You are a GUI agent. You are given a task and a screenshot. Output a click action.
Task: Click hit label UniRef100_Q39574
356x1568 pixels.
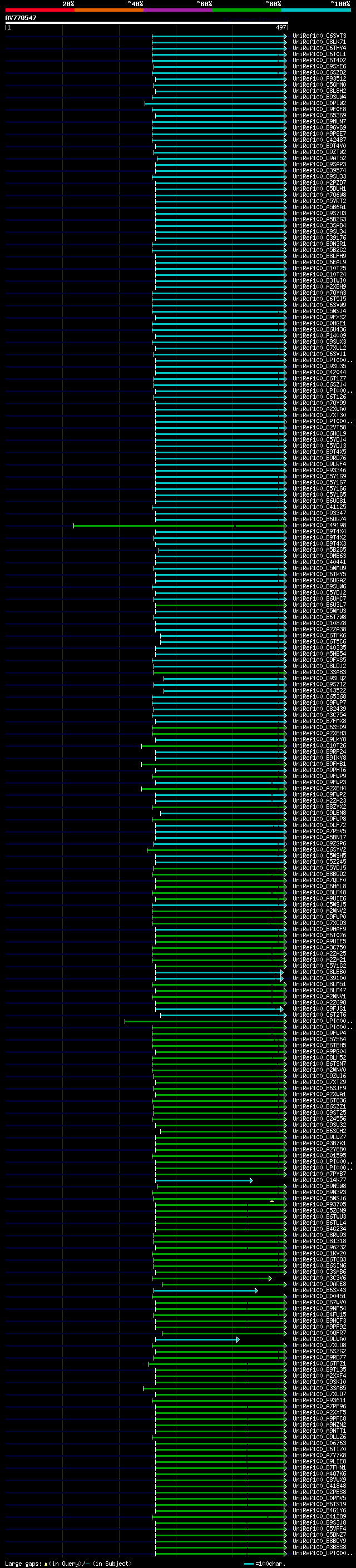tap(319, 170)
